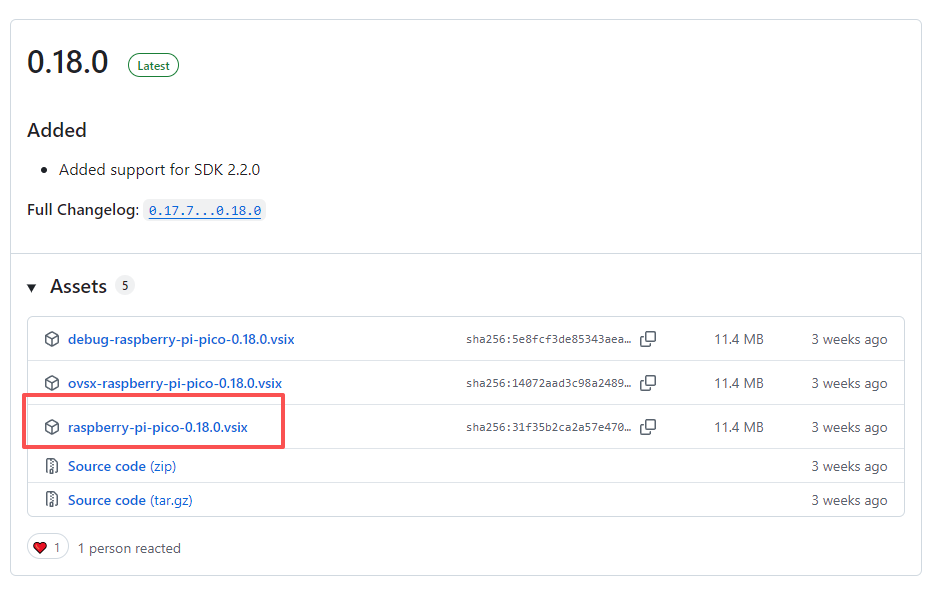Image resolution: width=940 pixels, height=589 pixels.
Task: Click 11.4 MB size in debug vsix row
Action: pos(739,339)
